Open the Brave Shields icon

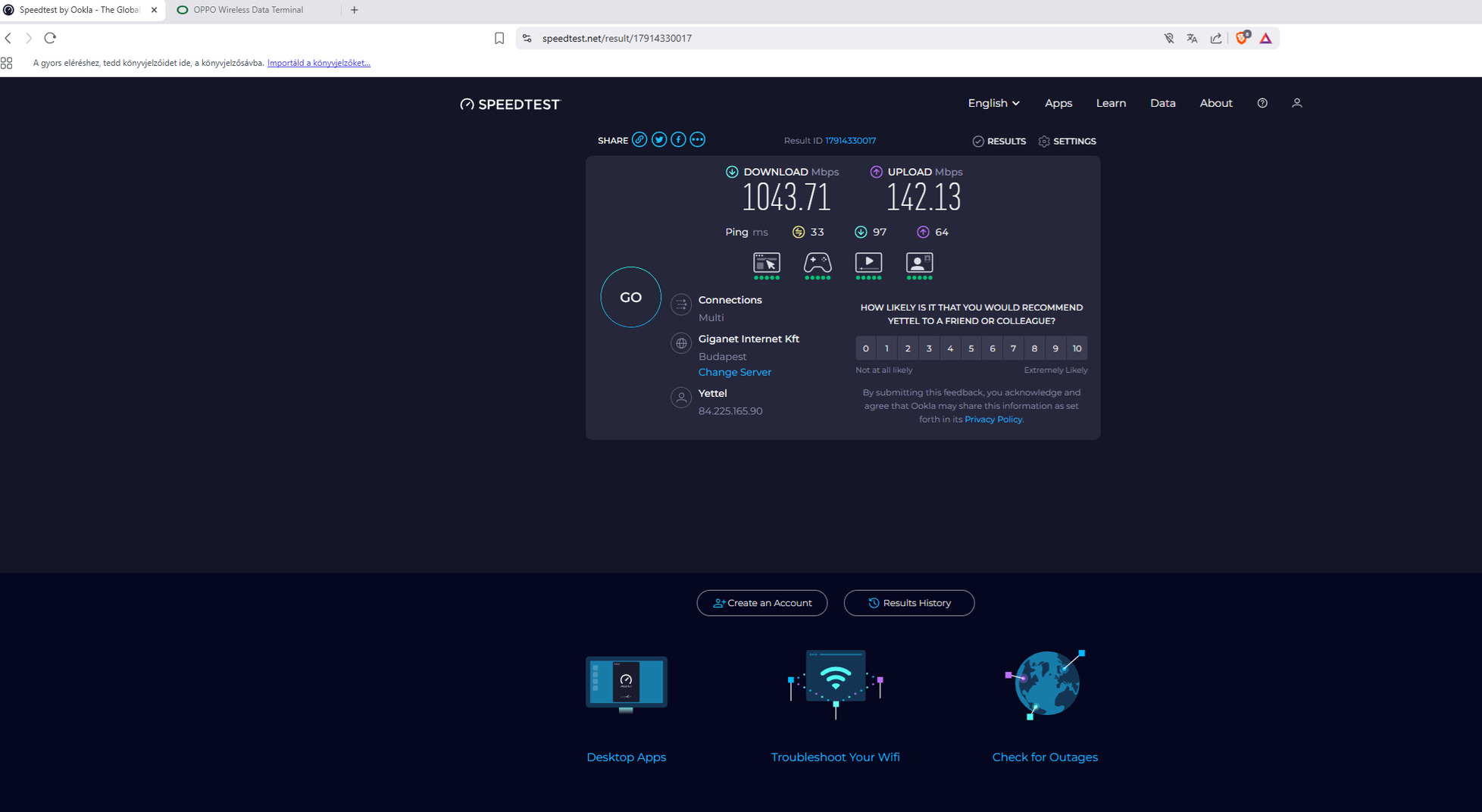click(1242, 37)
